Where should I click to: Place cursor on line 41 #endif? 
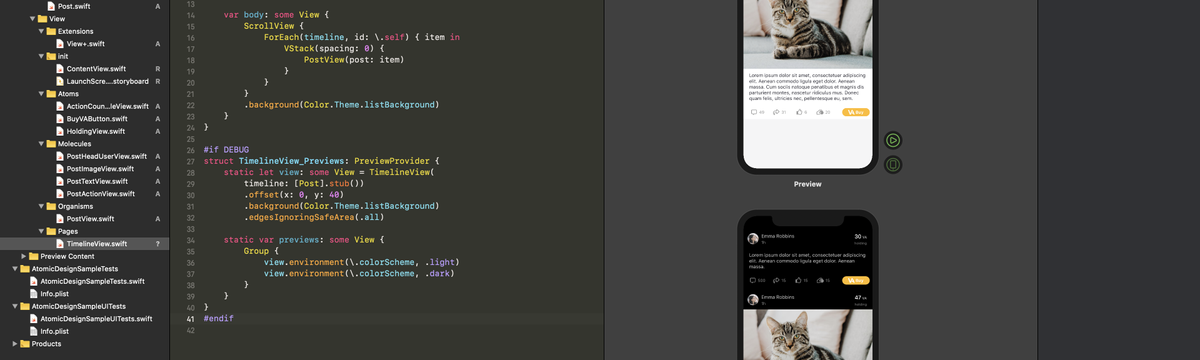218,318
